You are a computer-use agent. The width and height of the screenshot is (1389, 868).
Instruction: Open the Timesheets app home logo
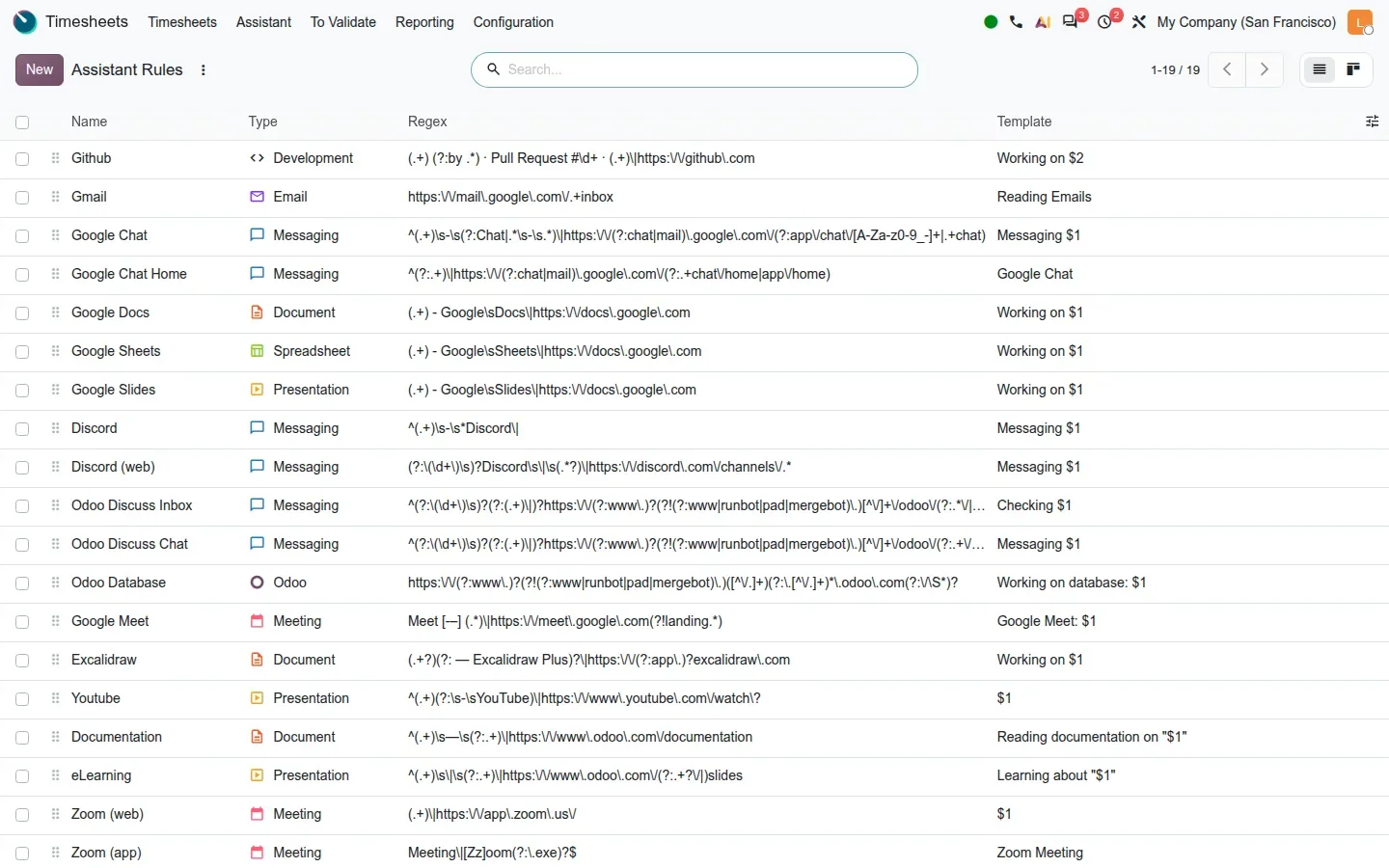[25, 21]
